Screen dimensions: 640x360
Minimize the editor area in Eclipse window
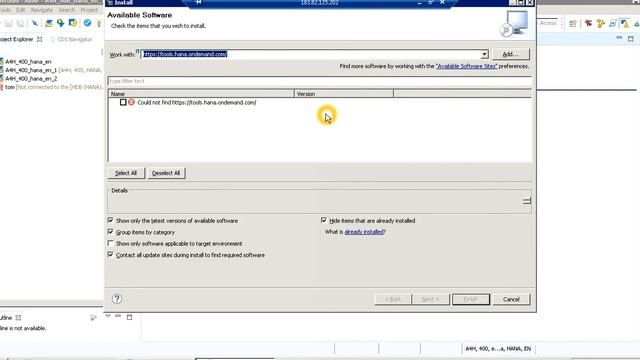tap(619, 38)
